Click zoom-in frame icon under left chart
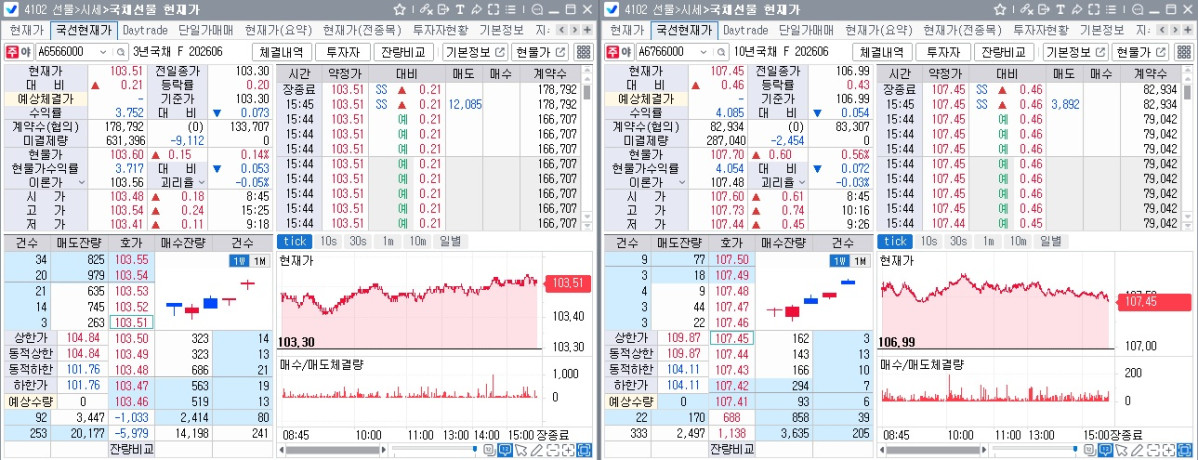Image resolution: width=1198 pixels, height=460 pixels. (x=568, y=450)
